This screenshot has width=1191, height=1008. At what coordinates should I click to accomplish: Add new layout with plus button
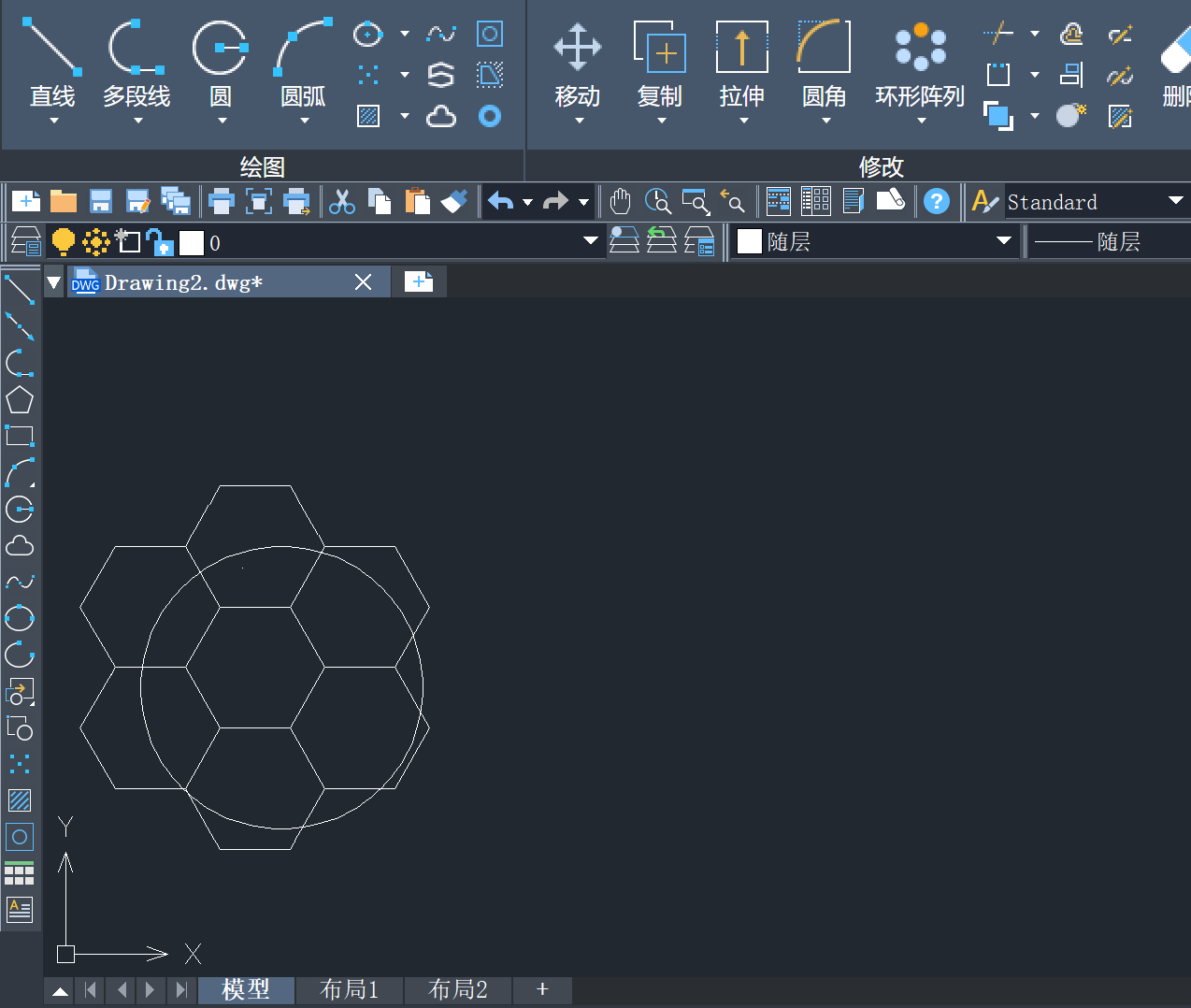point(542,989)
